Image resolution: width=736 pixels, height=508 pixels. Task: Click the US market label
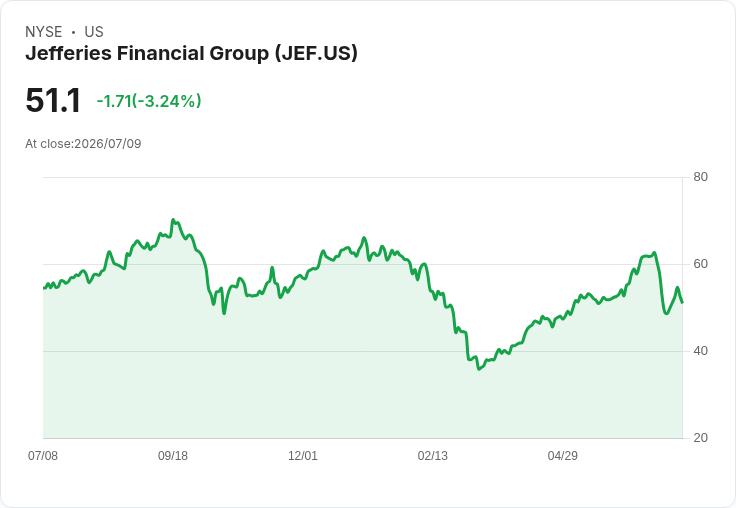94,32
